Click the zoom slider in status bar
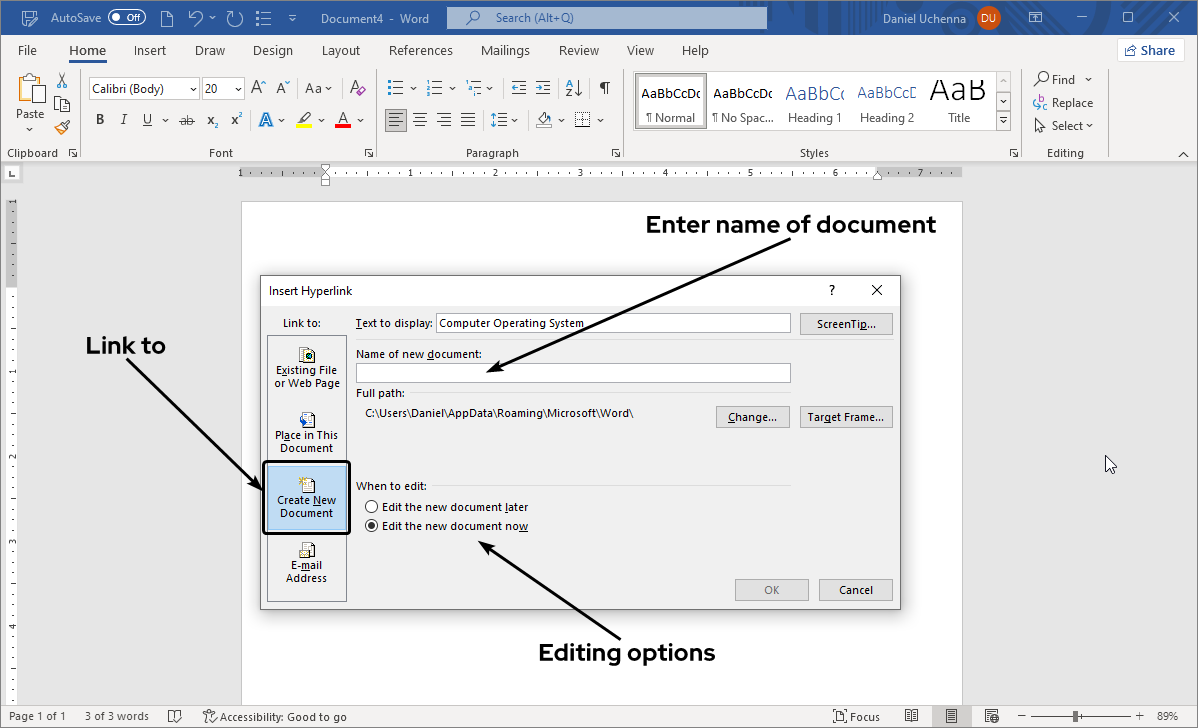The image size is (1198, 728). click(1076, 716)
